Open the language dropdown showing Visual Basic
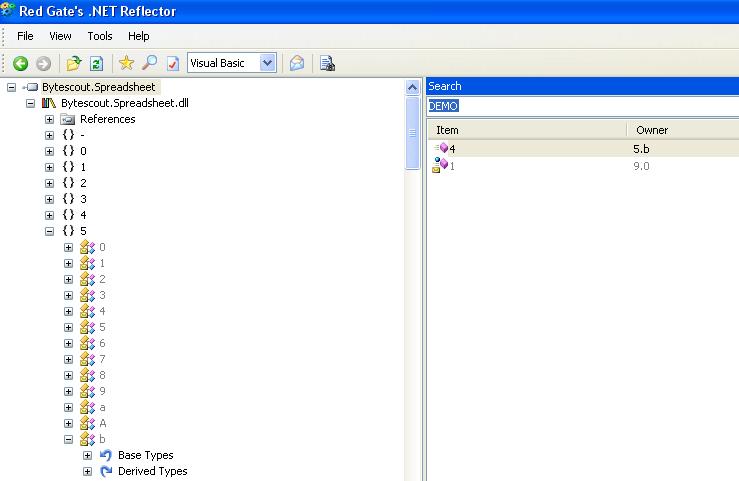The height and width of the screenshot is (481, 739). point(267,63)
